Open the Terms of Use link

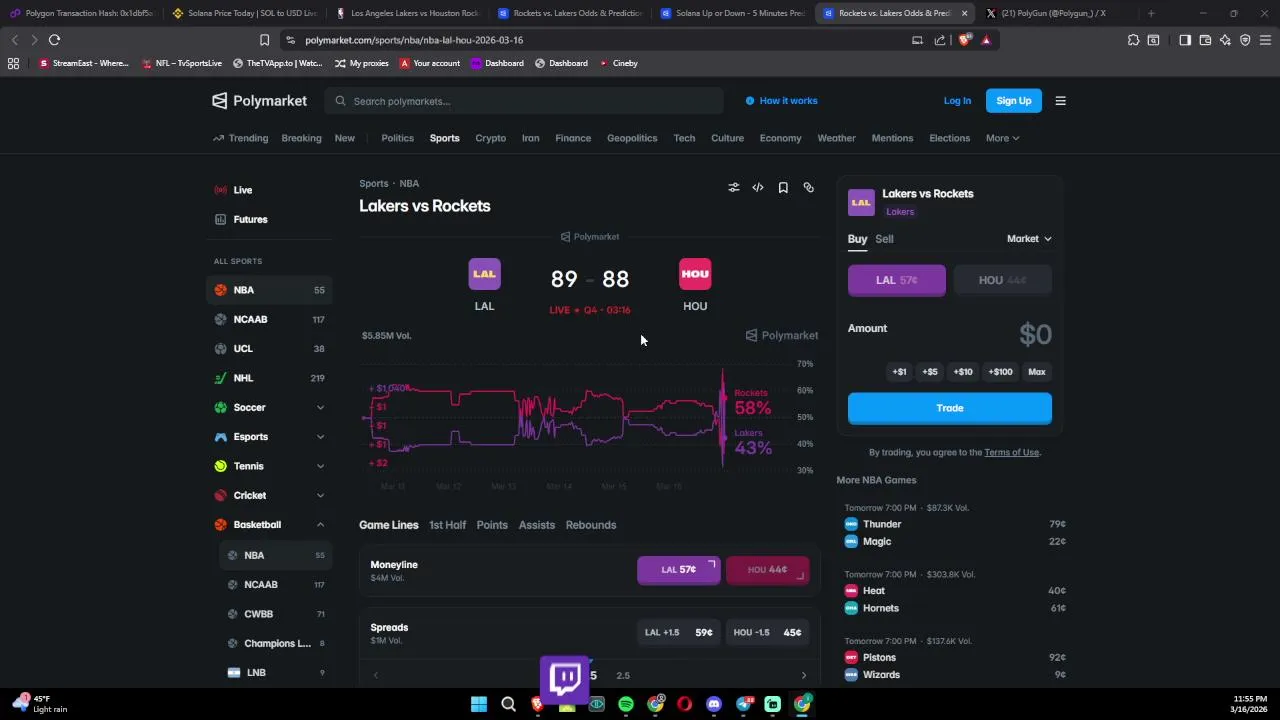1011,452
